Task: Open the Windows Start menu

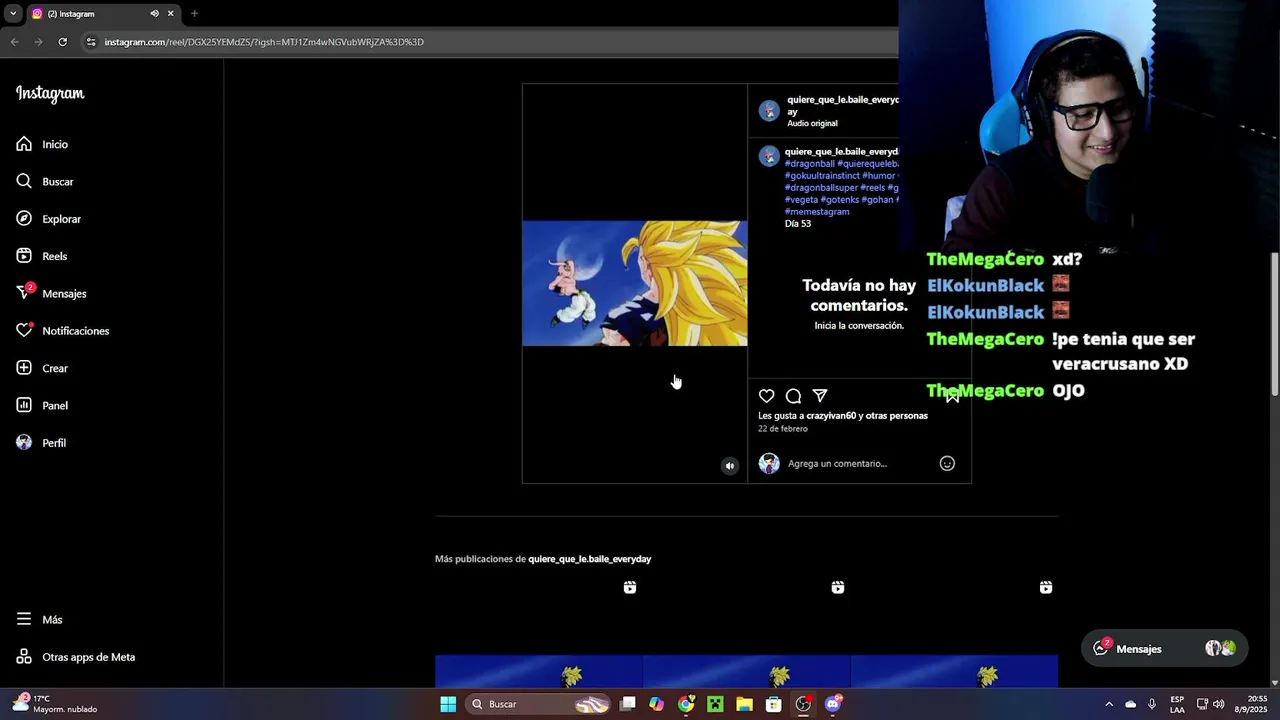Action: (448, 704)
